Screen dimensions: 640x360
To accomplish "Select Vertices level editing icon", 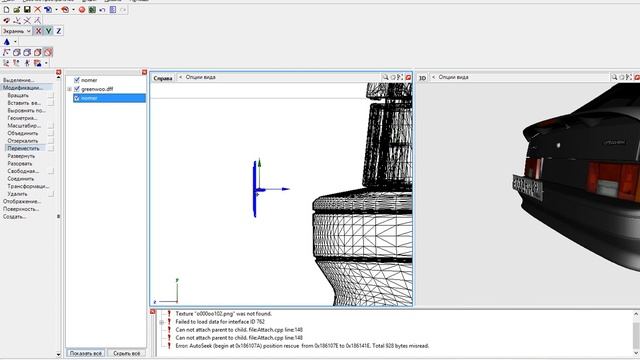I will pos(6,52).
